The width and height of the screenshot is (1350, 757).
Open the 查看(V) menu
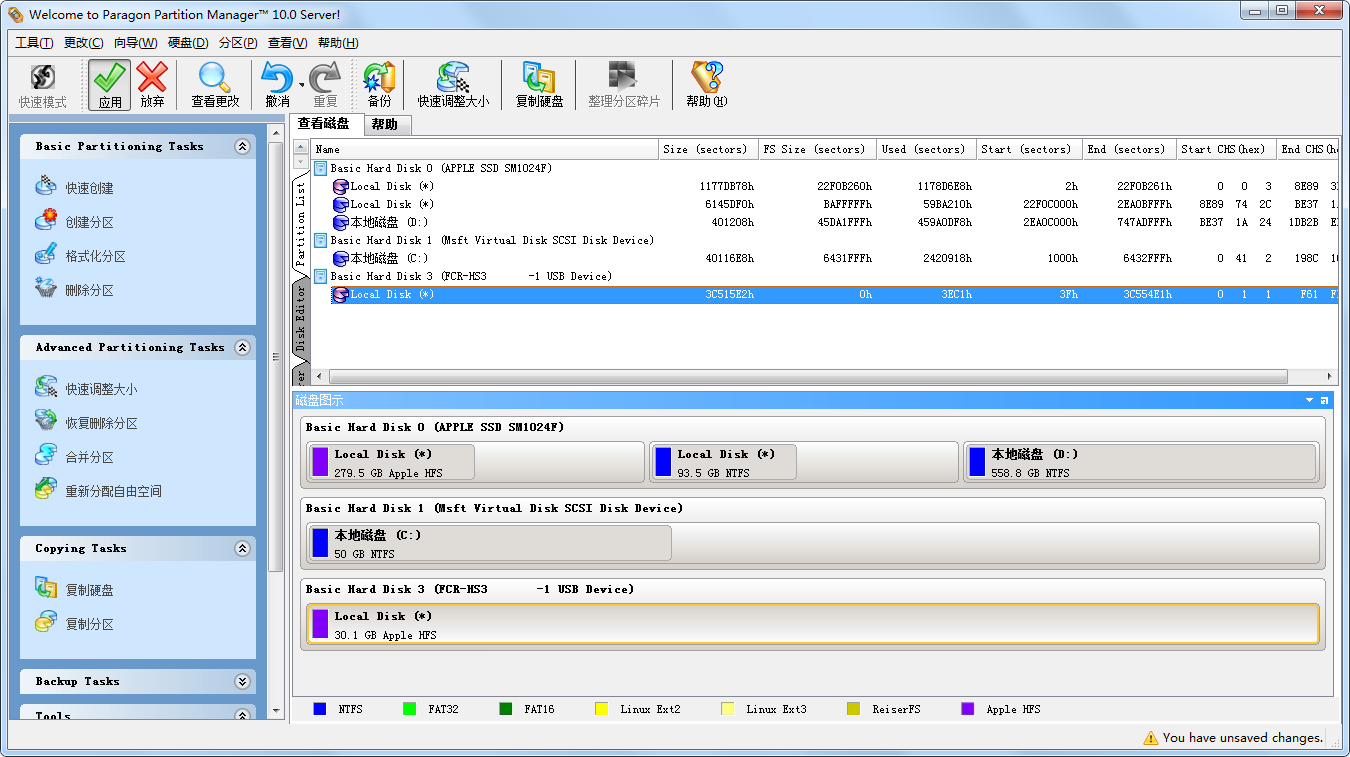pos(287,43)
